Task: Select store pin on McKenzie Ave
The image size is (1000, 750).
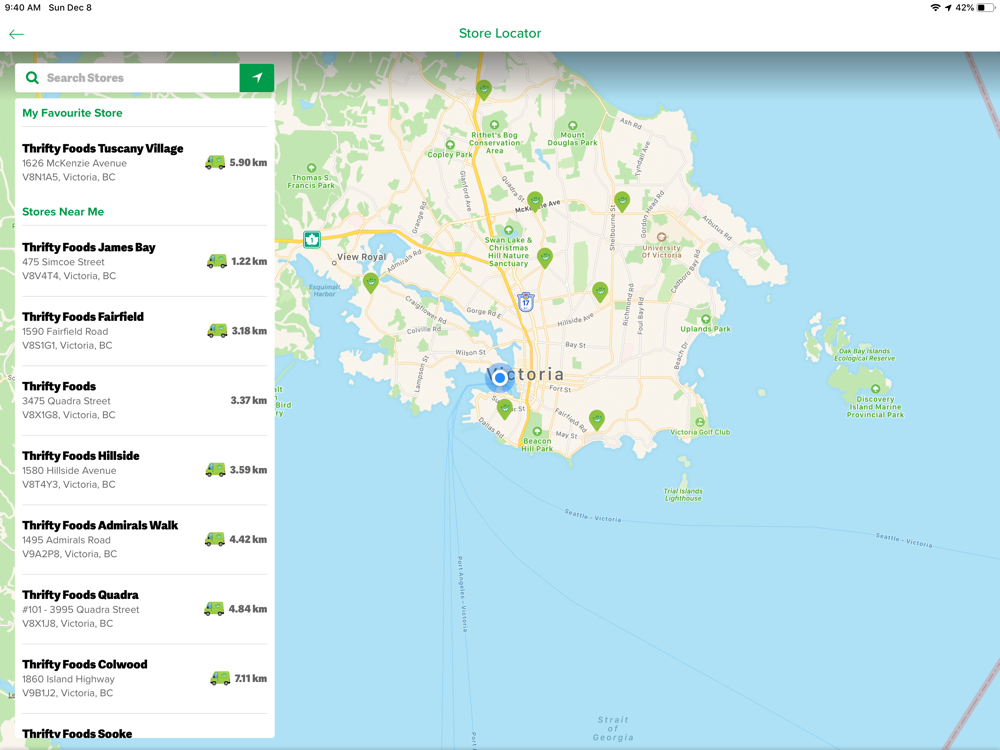Action: point(535,202)
